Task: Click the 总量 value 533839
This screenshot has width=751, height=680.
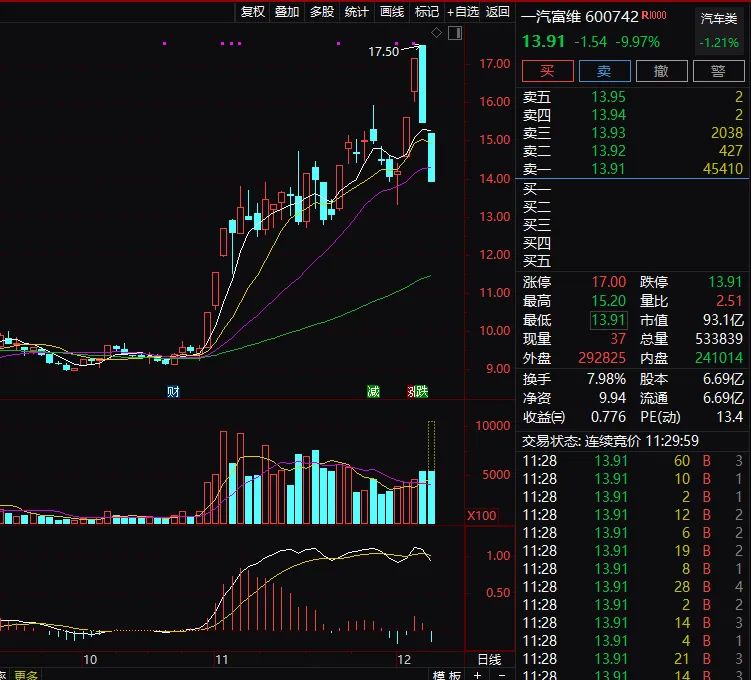Action: [719, 339]
